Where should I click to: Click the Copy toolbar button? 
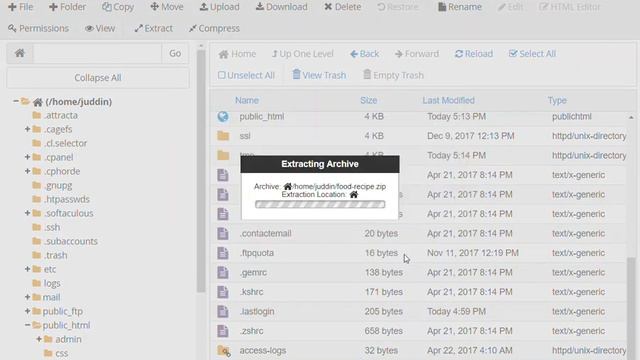click(x=118, y=7)
